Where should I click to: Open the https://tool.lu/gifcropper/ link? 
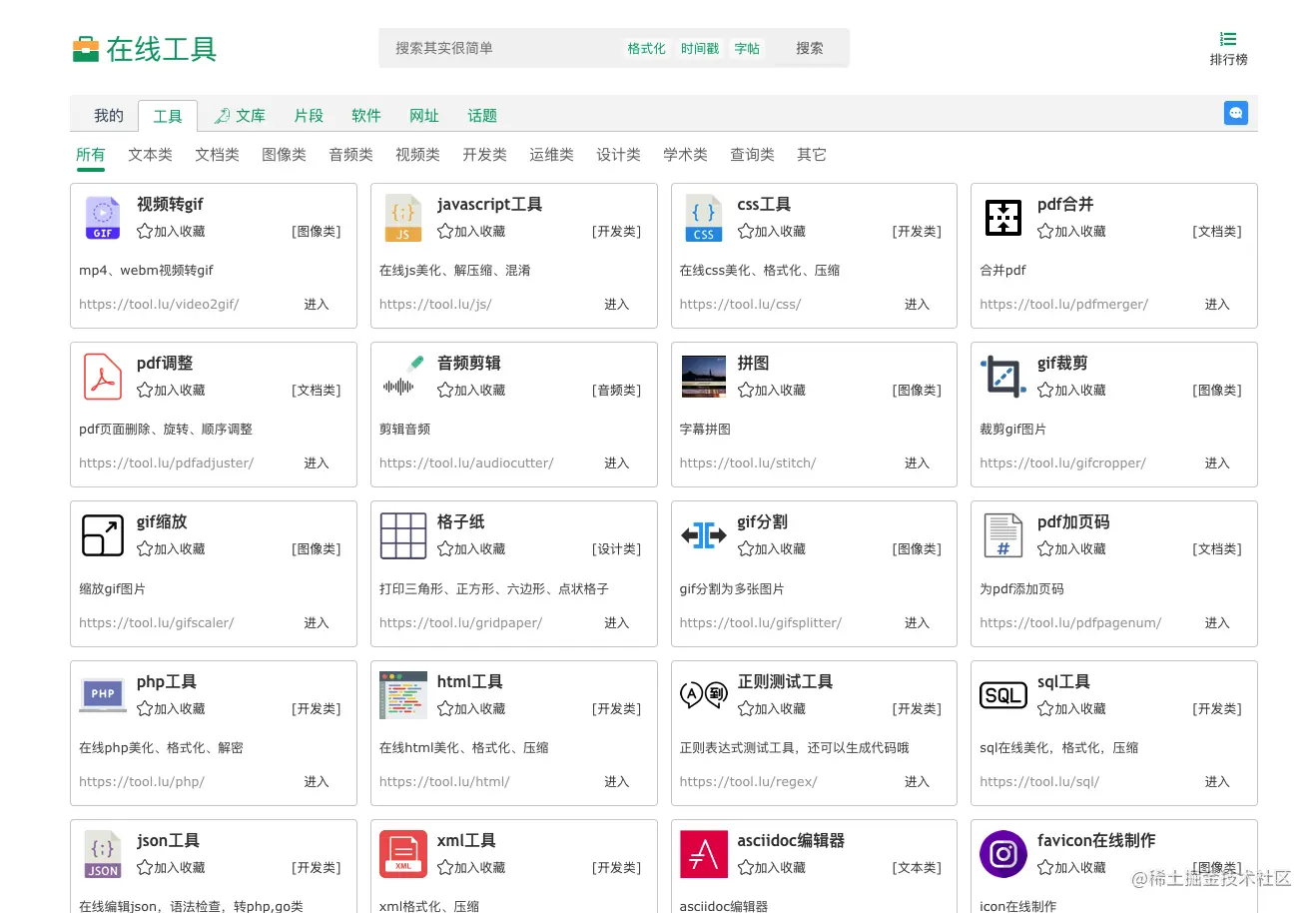coord(1062,463)
